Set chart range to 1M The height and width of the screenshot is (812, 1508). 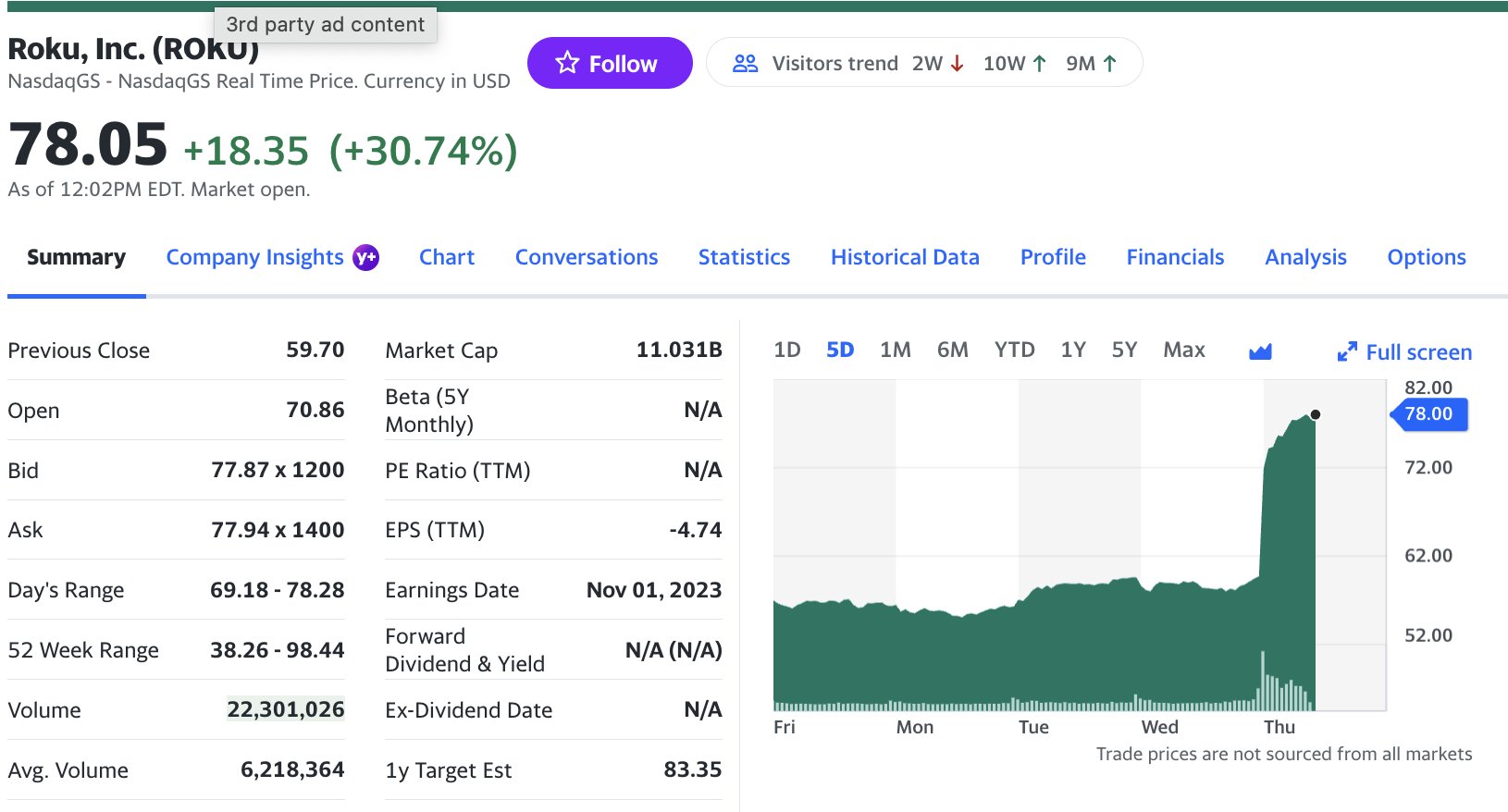pos(896,350)
